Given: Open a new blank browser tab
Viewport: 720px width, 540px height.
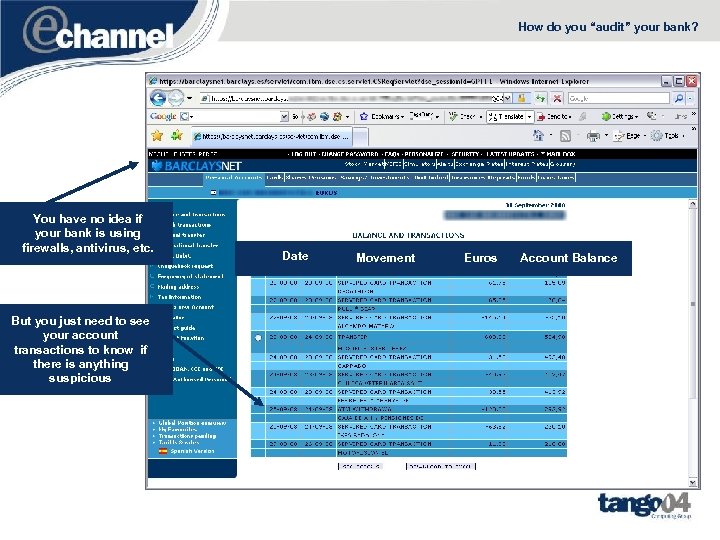Looking at the screenshot, I should (360, 136).
